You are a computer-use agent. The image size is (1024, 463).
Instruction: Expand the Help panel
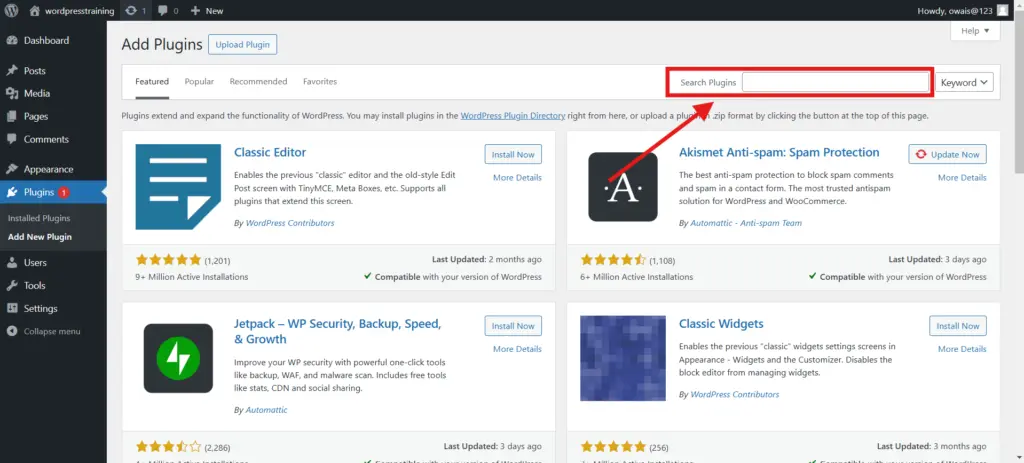pos(975,31)
